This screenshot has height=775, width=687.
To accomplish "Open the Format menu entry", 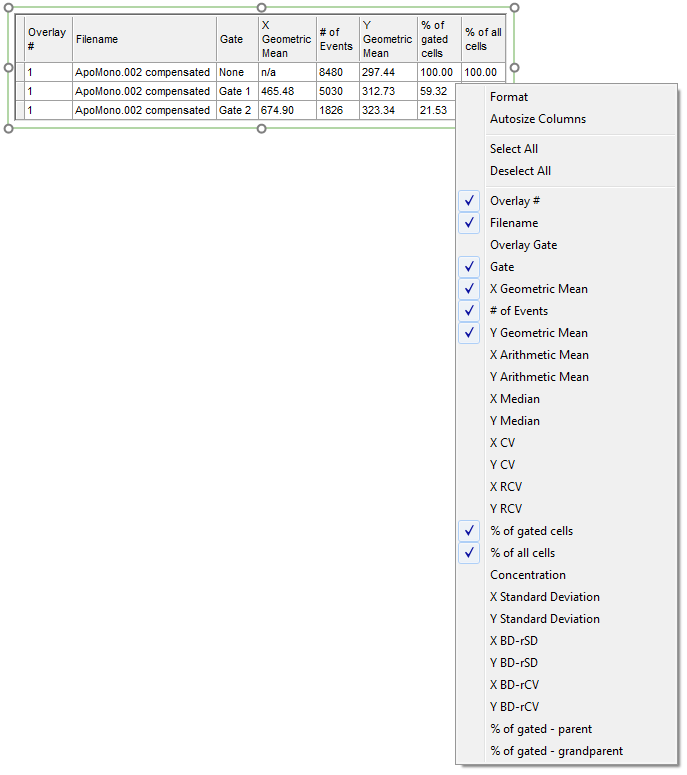I will pyautogui.click(x=508, y=97).
